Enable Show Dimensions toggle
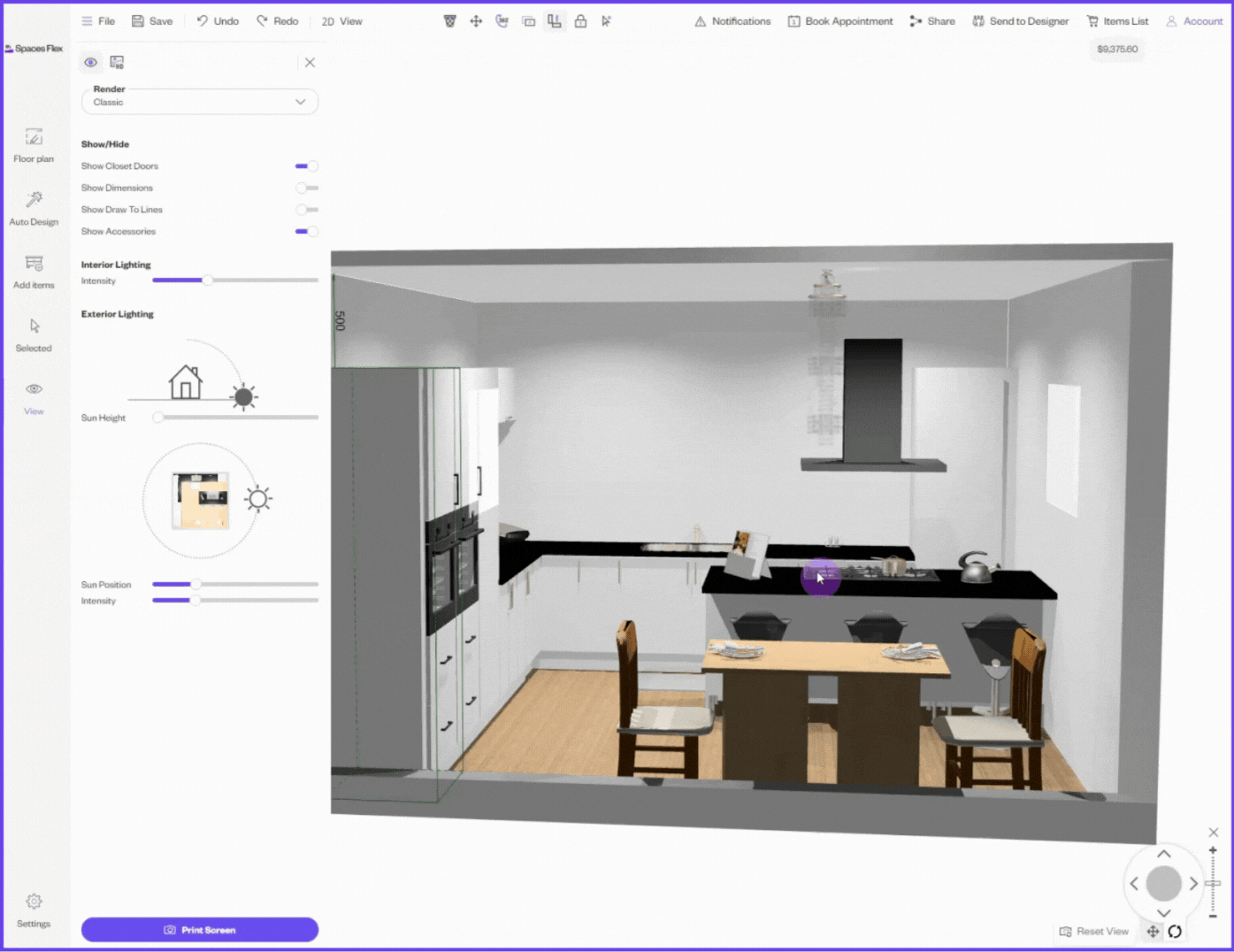 (306, 188)
